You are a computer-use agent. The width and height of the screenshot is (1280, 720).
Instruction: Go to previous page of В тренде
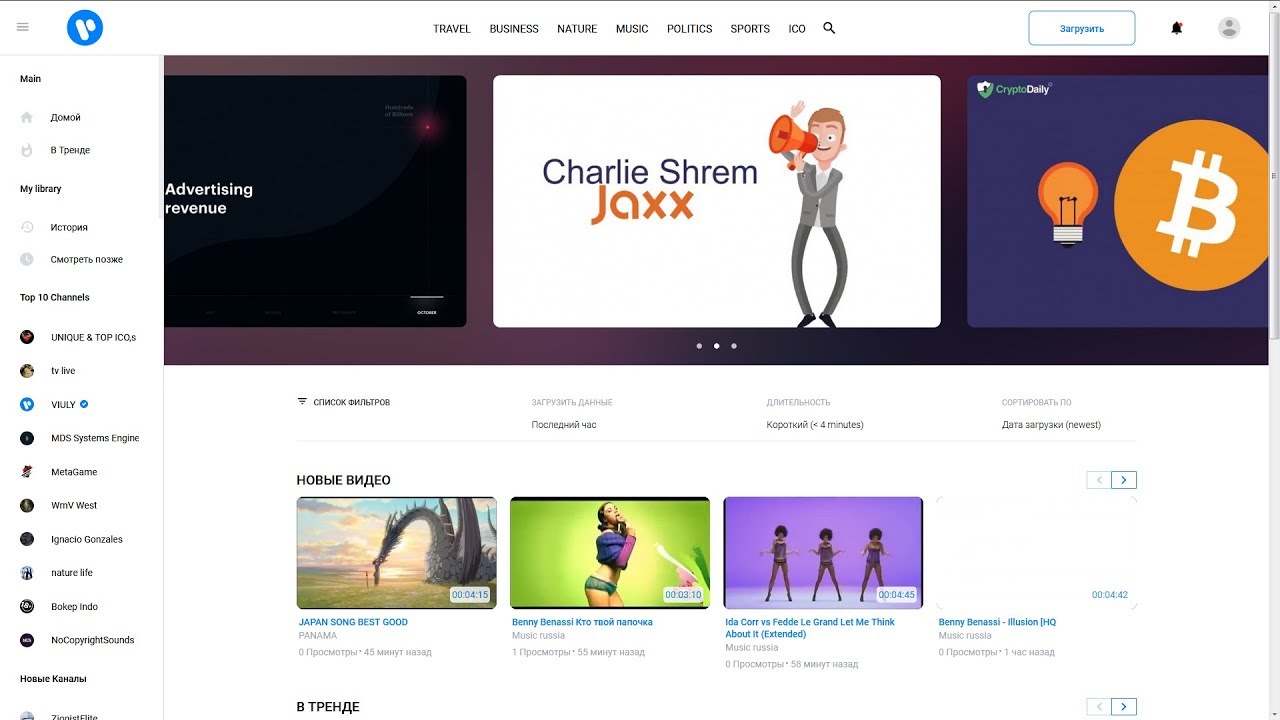point(1099,707)
